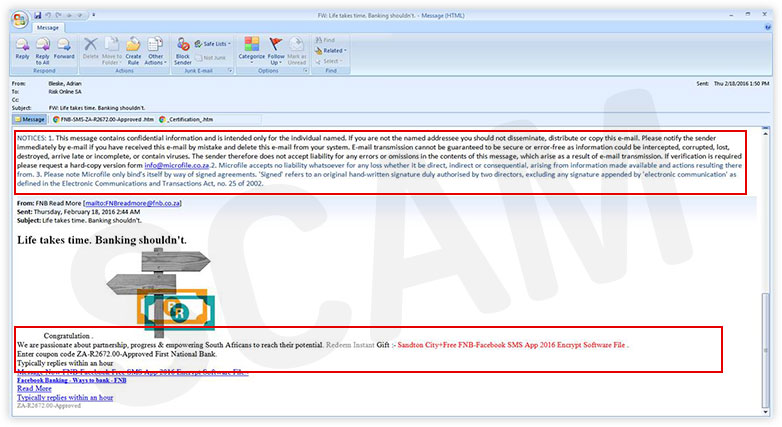Image resolution: width=782 pixels, height=427 pixels.
Task: Expand the Other Actions menu
Action: click(x=156, y=51)
